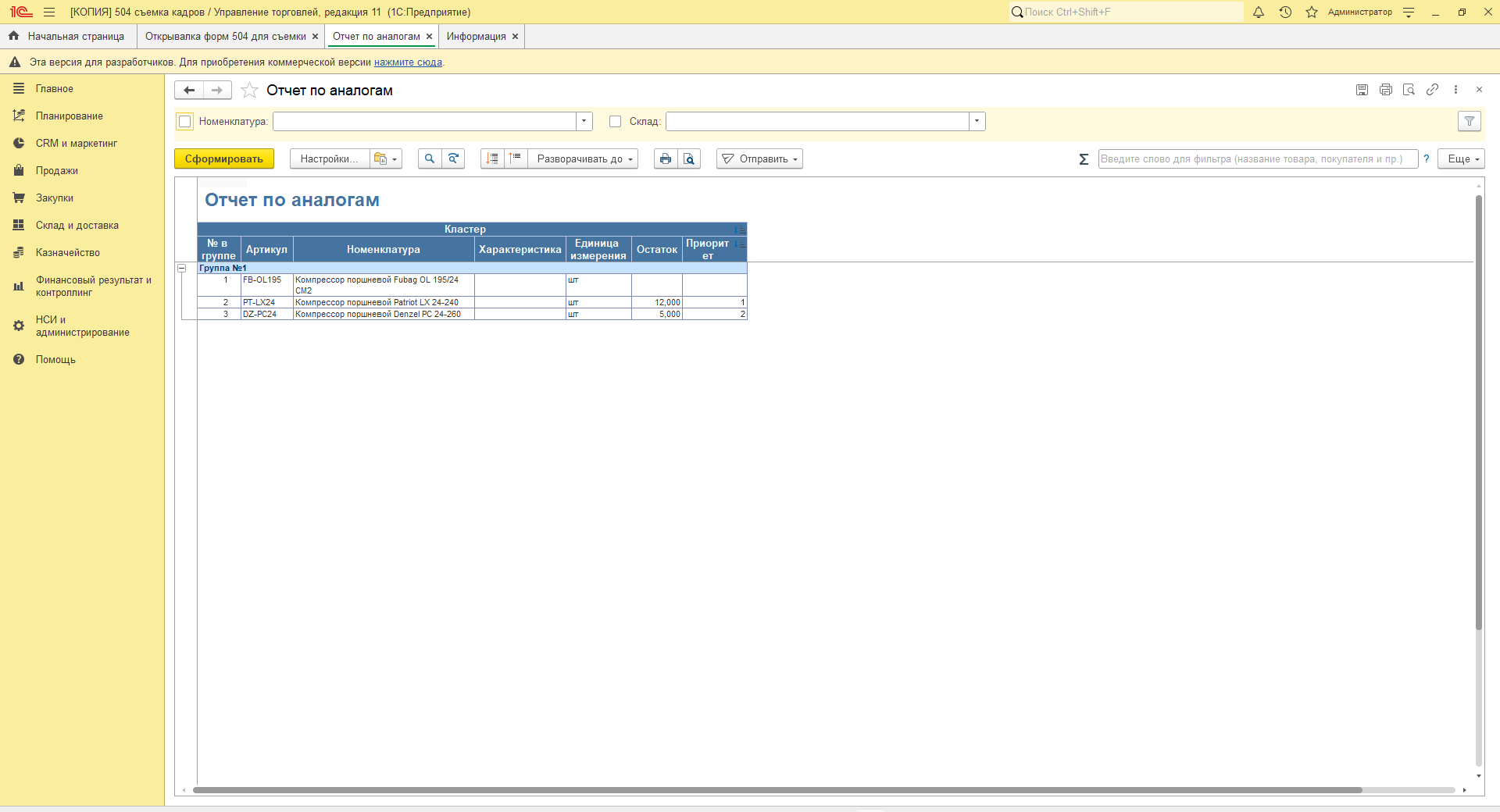Click the question mark help link
The width and height of the screenshot is (1500, 812).
click(x=1427, y=158)
